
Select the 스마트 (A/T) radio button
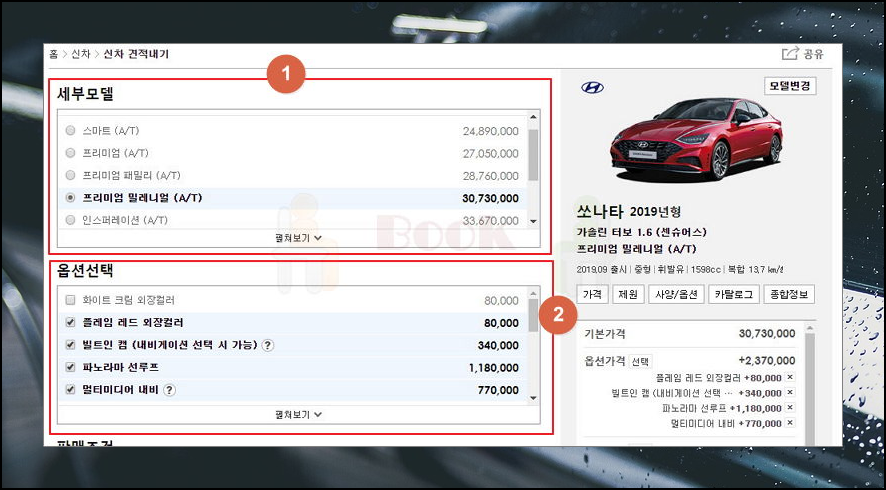click(x=70, y=131)
